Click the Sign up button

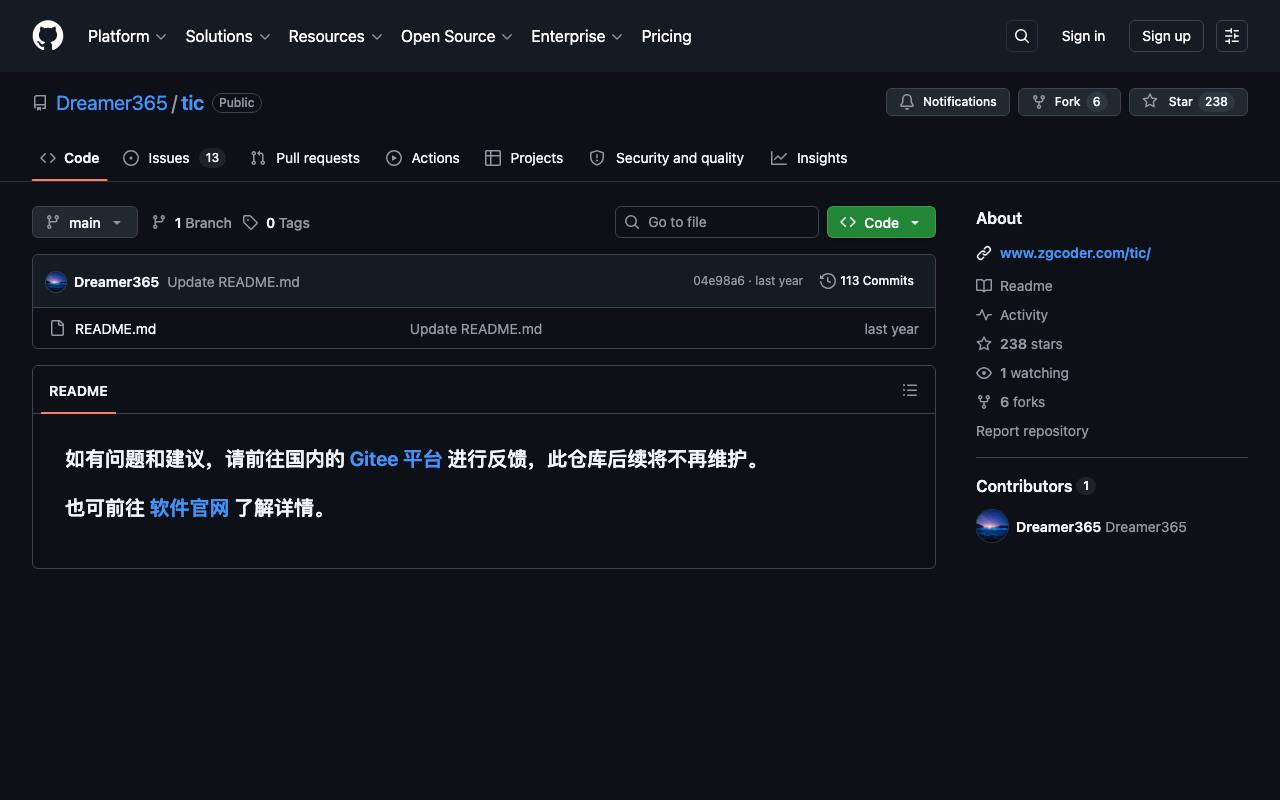tap(1166, 36)
